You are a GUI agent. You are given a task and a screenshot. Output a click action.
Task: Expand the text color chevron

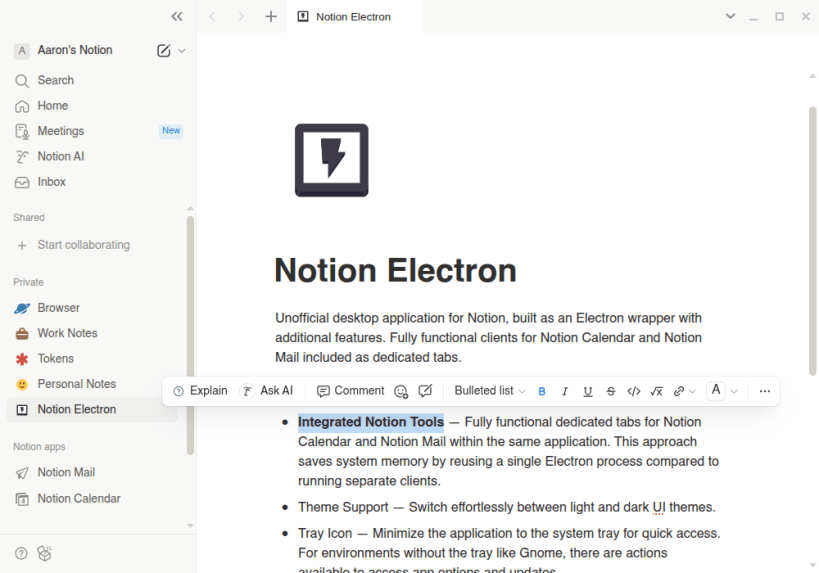point(734,392)
